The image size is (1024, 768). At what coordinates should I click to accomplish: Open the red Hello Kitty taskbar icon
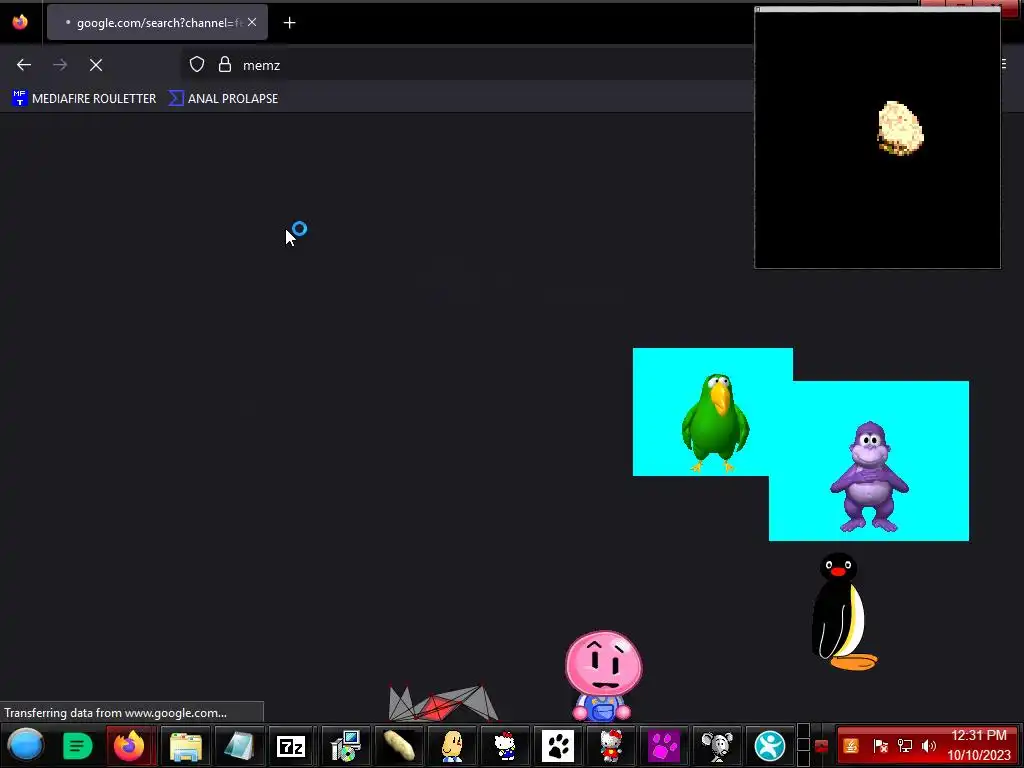[611, 745]
